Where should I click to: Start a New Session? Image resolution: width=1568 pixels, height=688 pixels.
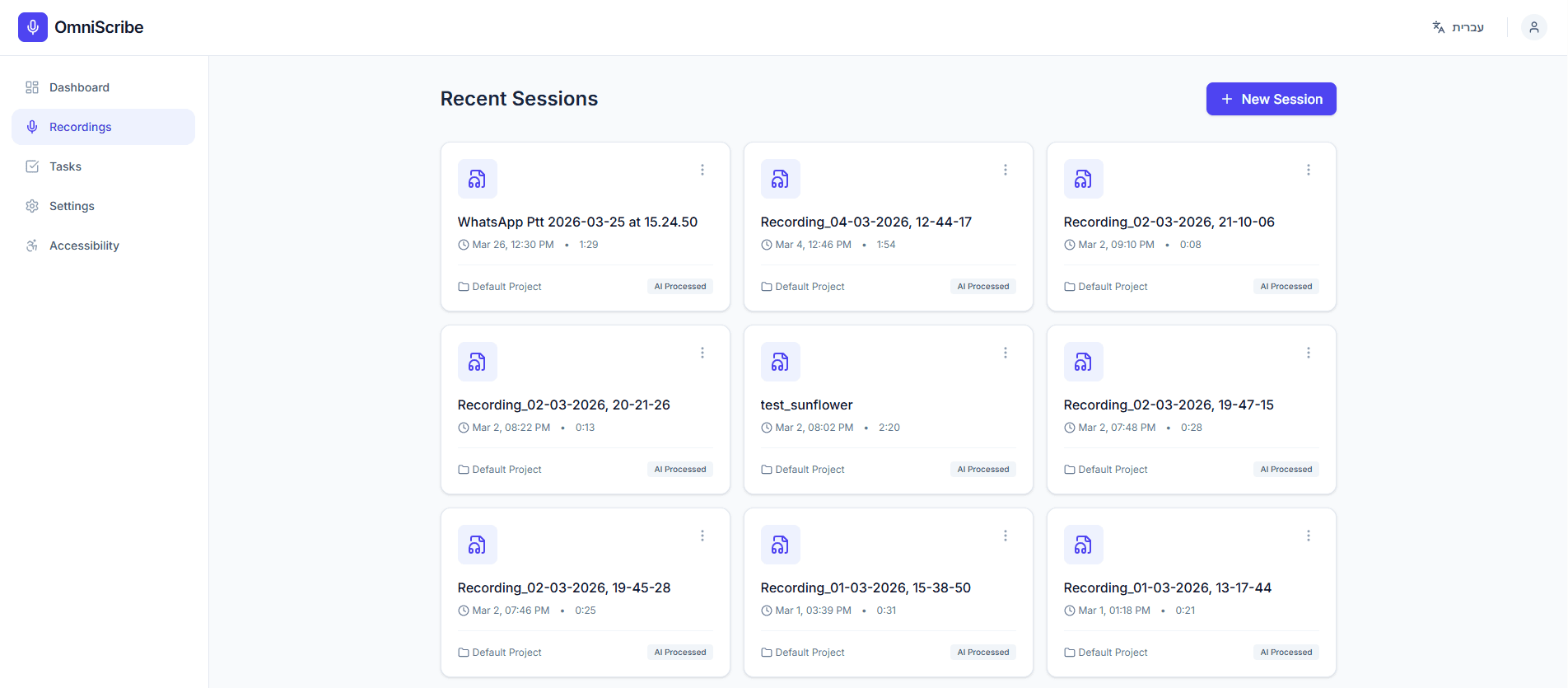coord(1271,99)
